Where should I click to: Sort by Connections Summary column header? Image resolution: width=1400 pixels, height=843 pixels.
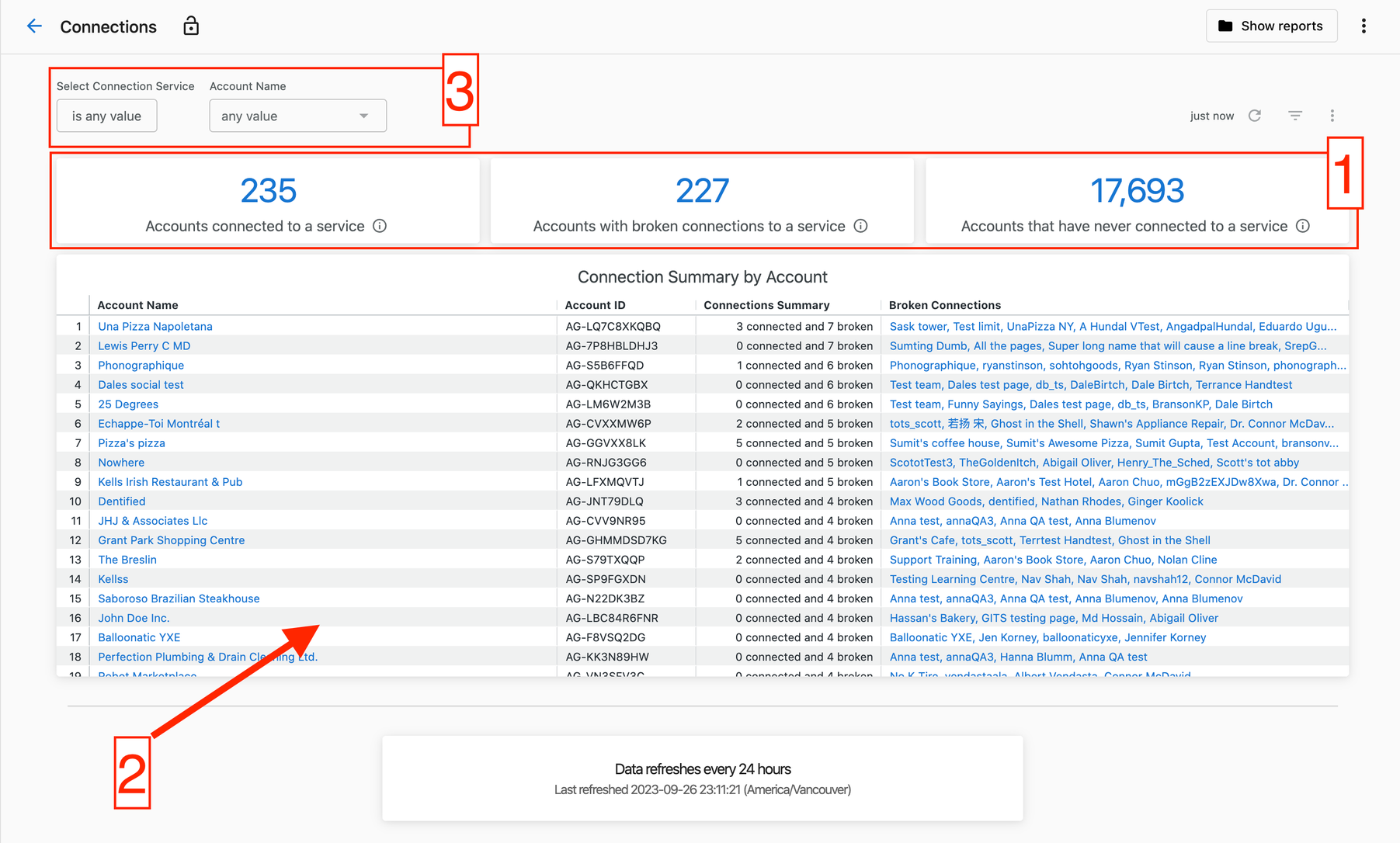(x=766, y=305)
